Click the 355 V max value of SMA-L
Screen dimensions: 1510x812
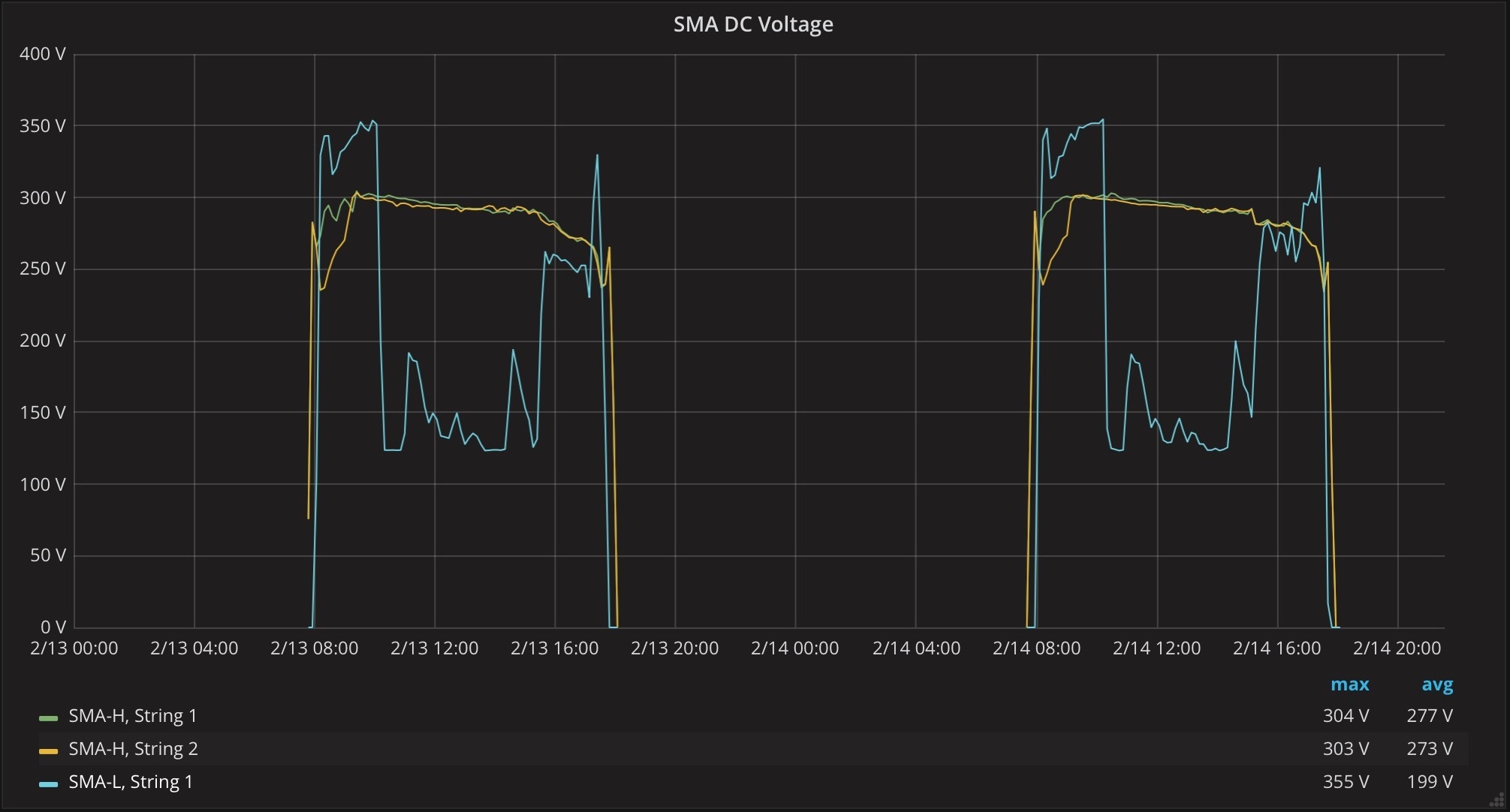click(1346, 782)
